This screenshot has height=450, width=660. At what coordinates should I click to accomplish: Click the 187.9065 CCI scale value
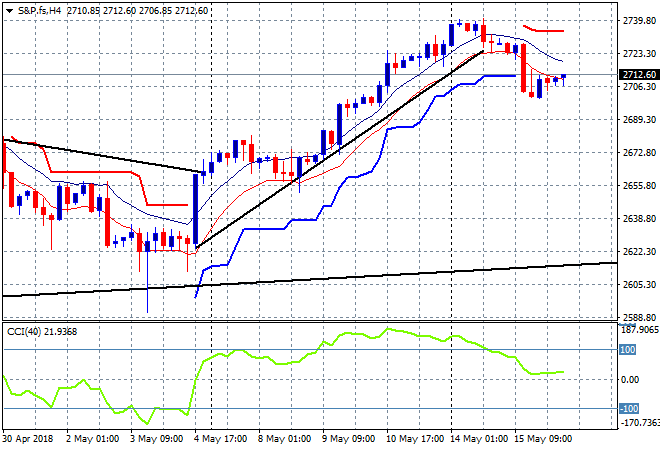click(x=640, y=330)
